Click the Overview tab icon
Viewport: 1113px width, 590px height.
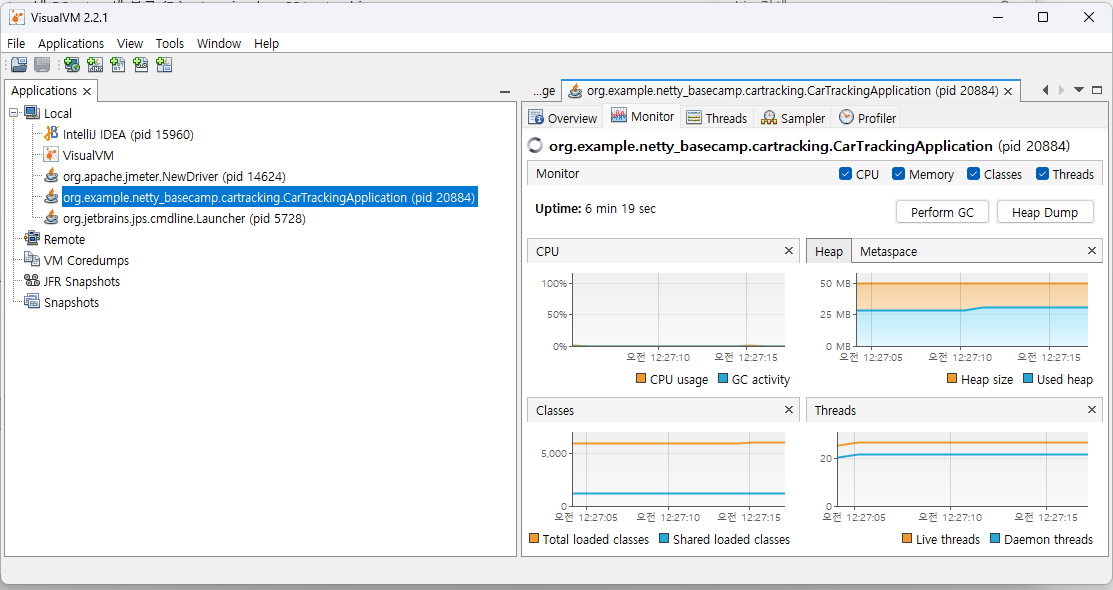coord(537,117)
